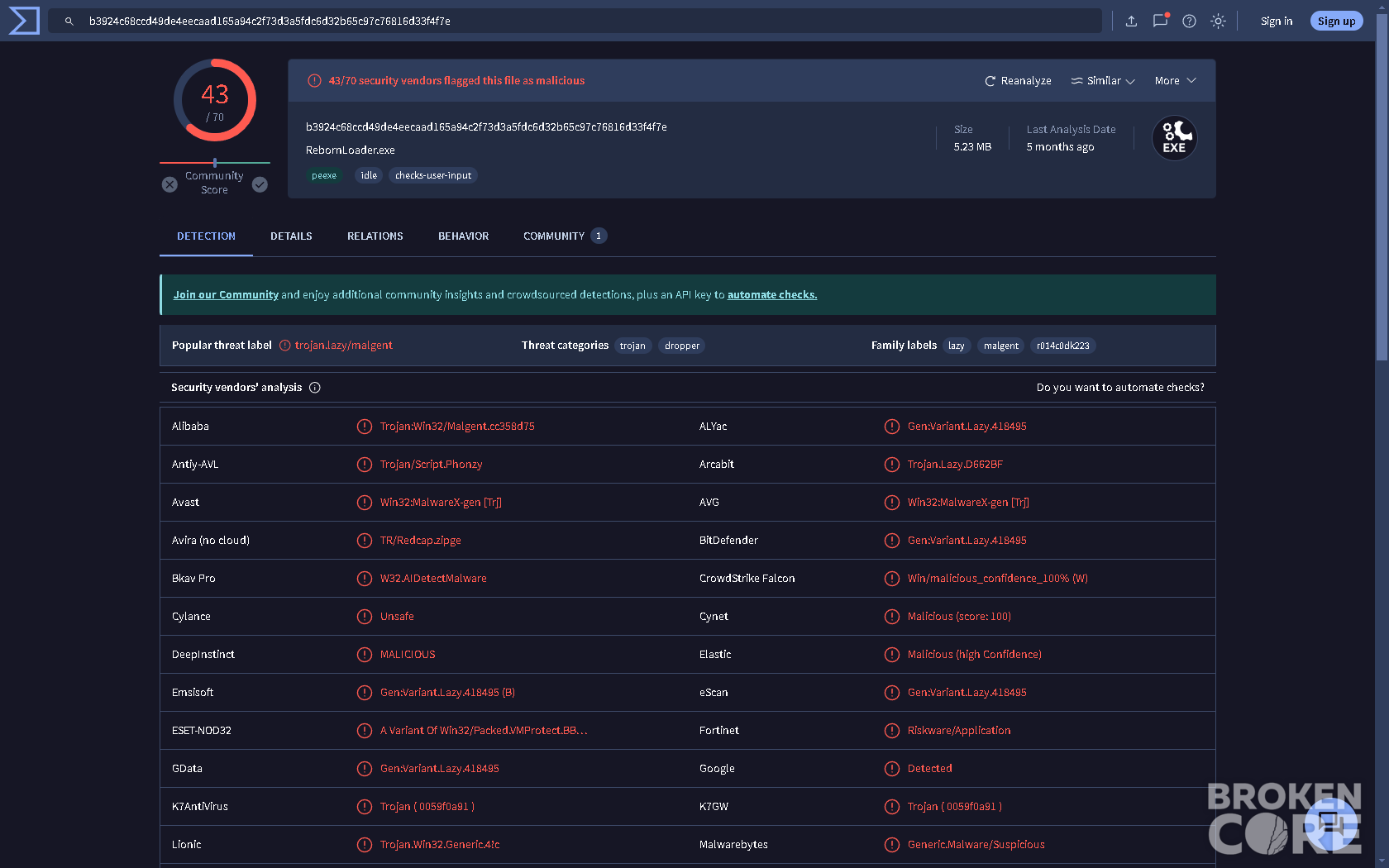Toggle the light/dark theme sun icon

1218,21
